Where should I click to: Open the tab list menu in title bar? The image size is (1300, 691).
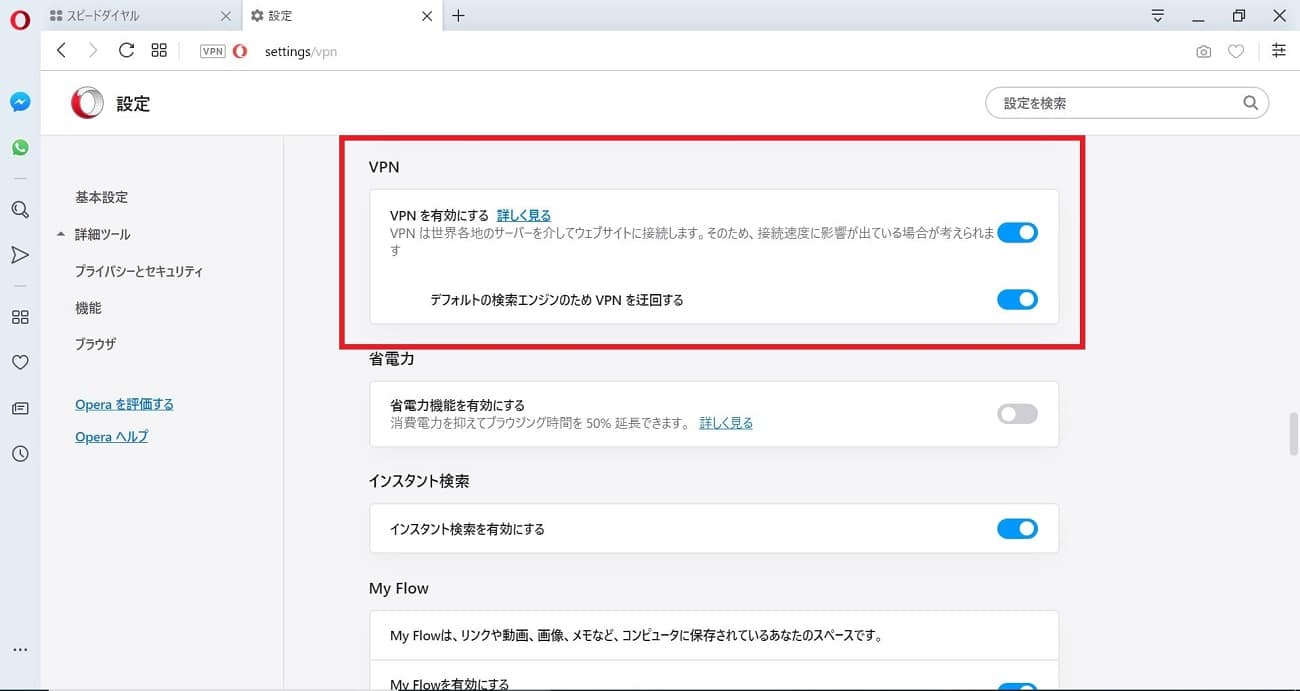click(1158, 16)
